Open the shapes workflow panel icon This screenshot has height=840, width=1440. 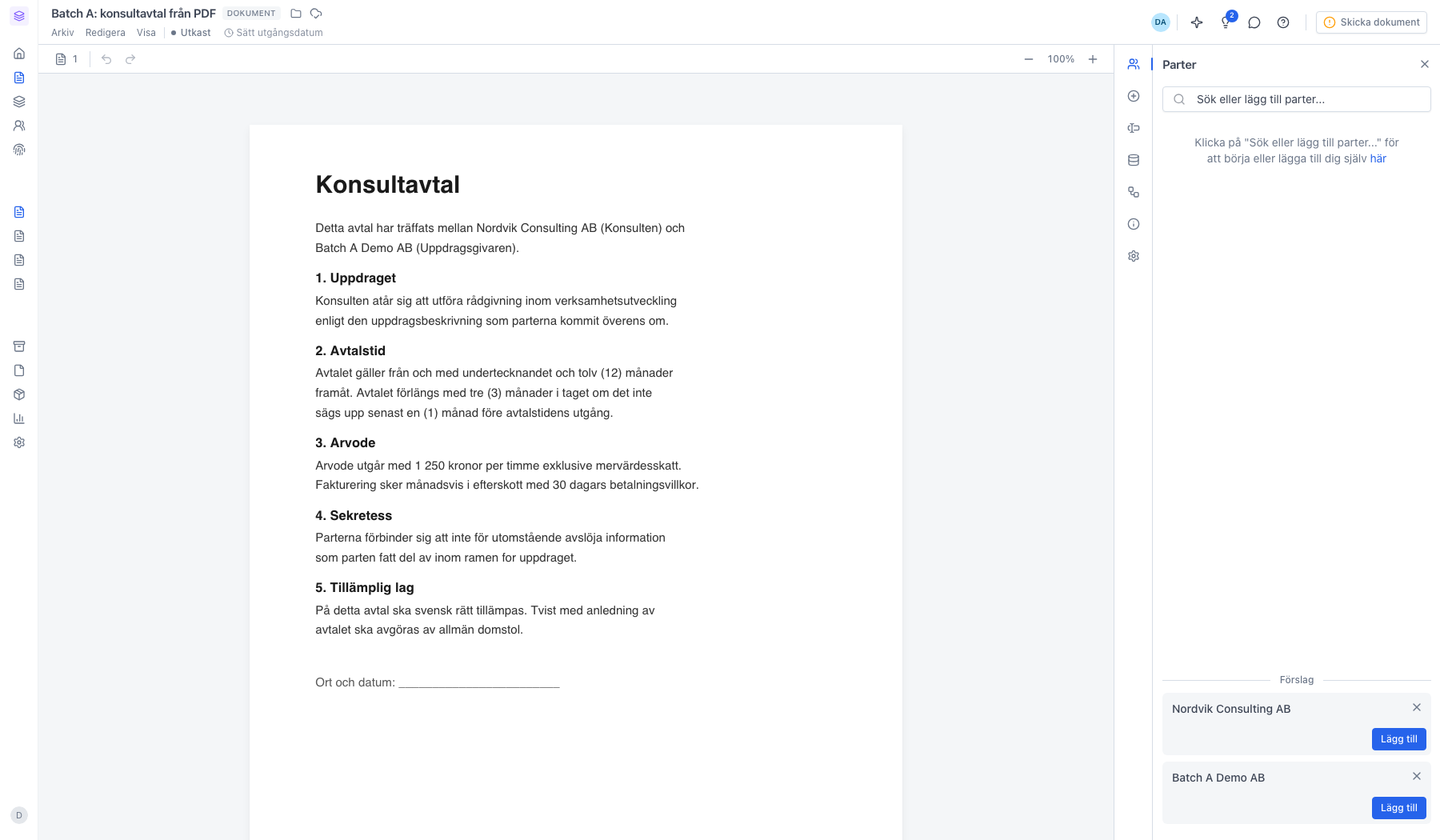(x=1134, y=192)
